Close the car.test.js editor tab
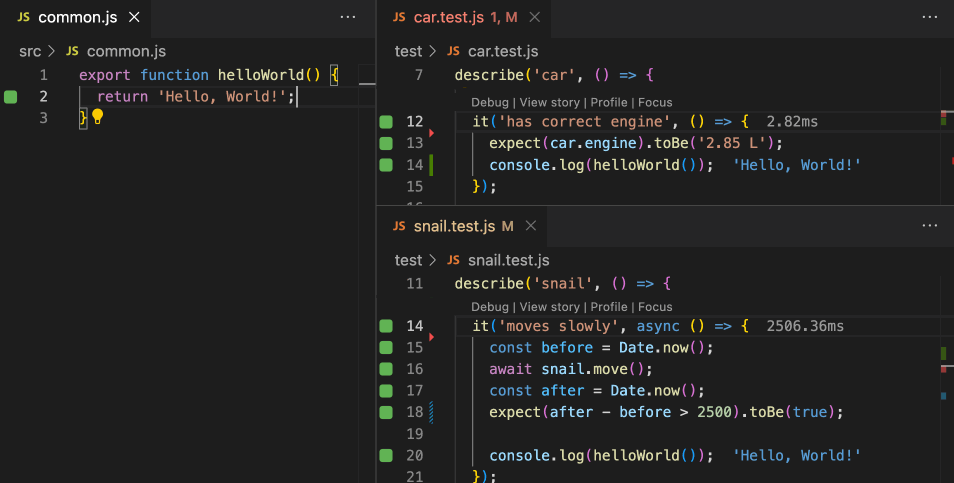Viewport: 954px width, 483px height. (534, 17)
